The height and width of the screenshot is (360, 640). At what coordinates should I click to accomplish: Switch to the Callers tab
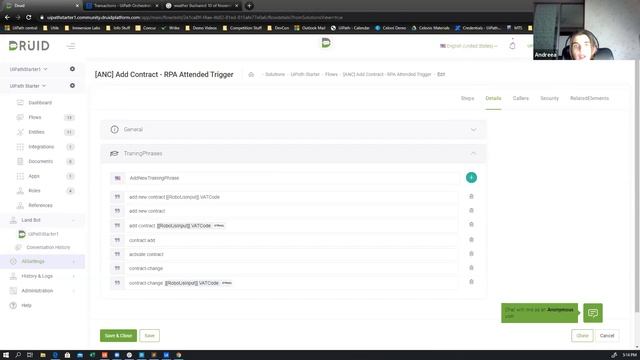[x=520, y=98]
